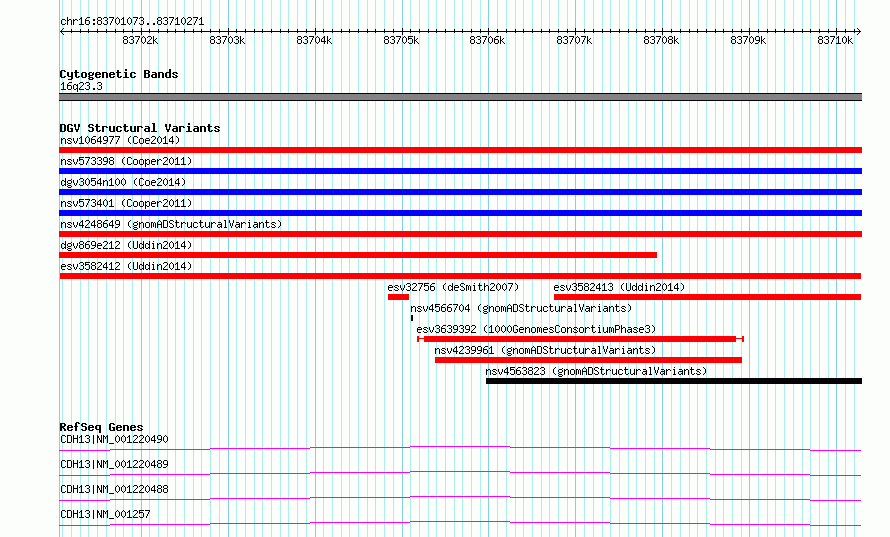The width and height of the screenshot is (890, 537).
Task: Click the CDH13|NM_001220490 gene track line
Action: [x=460, y=448]
